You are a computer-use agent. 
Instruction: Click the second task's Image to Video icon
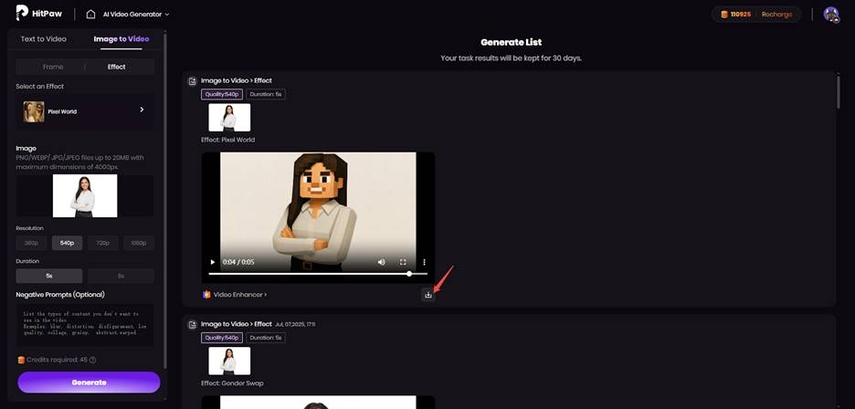192,324
